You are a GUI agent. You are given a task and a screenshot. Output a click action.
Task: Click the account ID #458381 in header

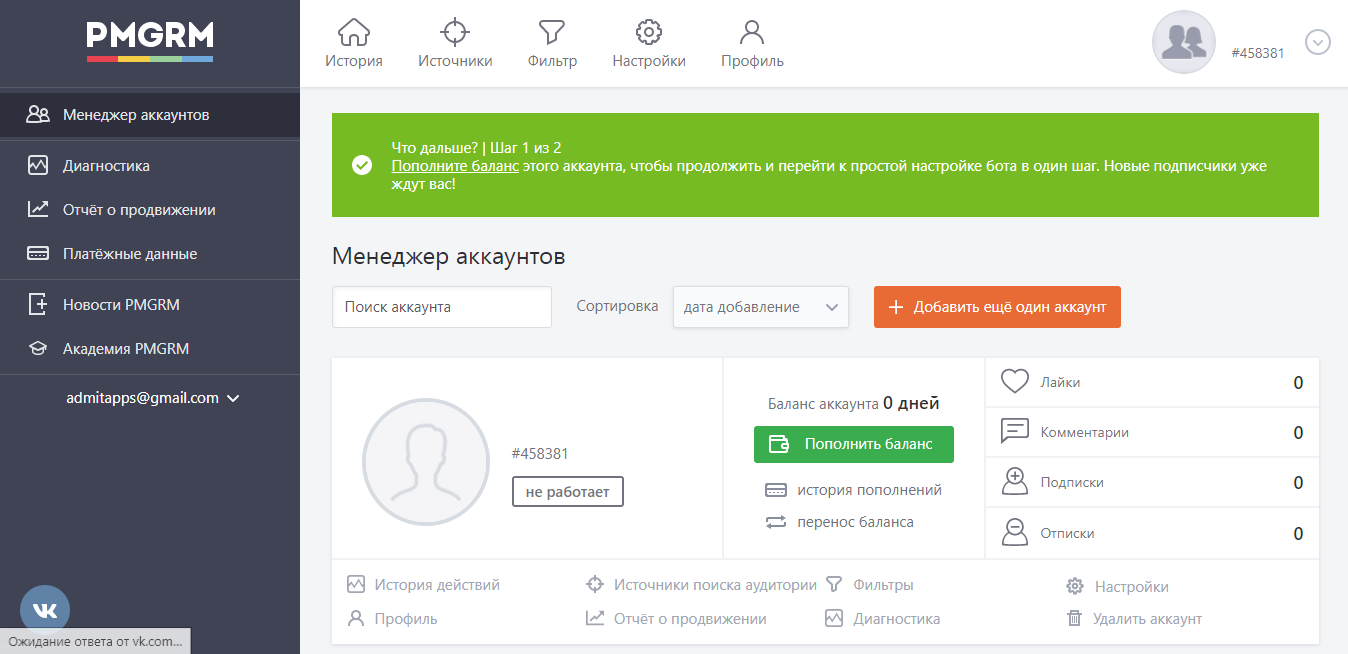1258,53
